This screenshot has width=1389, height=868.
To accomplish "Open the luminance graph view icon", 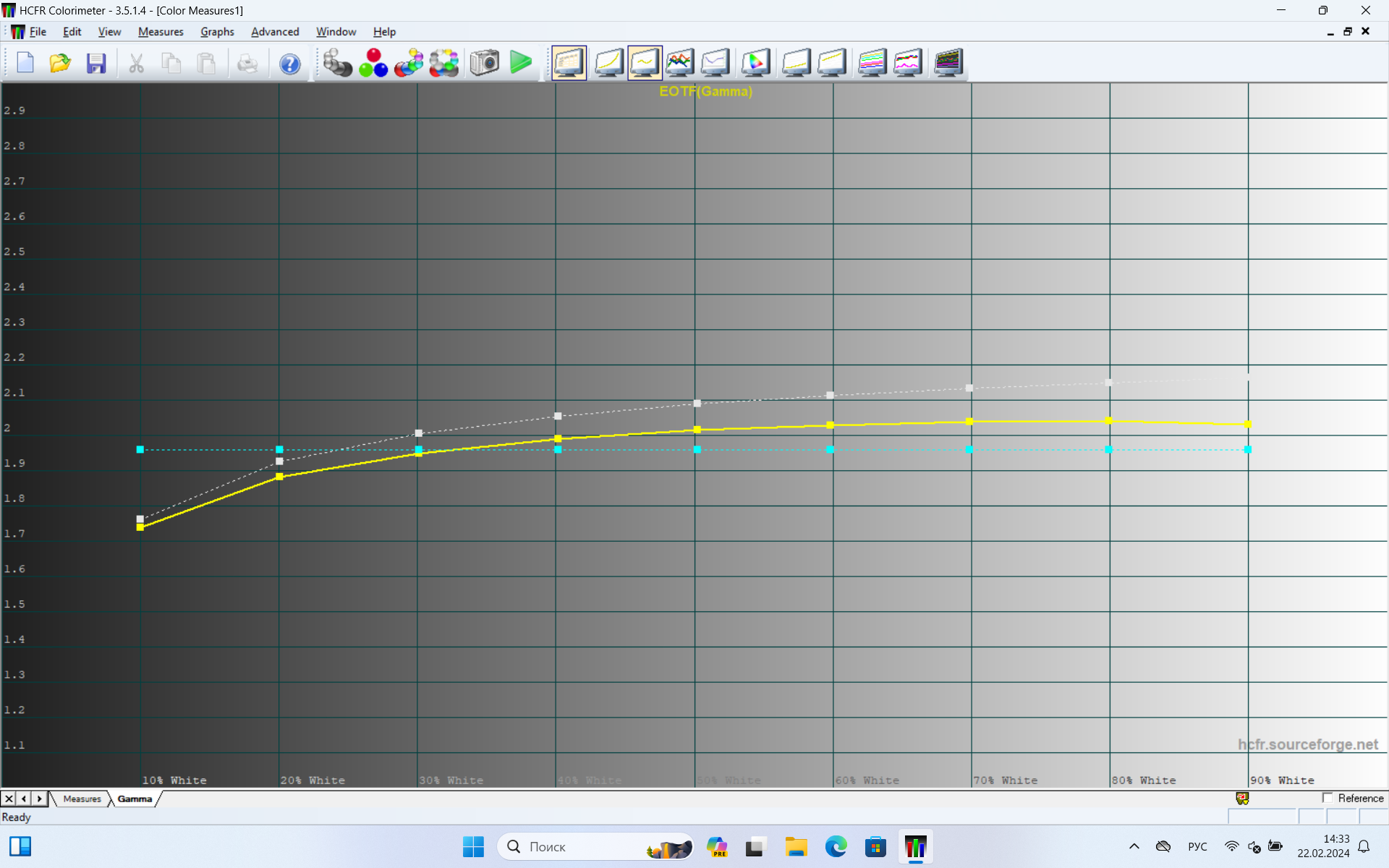I will pyautogui.click(x=608, y=63).
